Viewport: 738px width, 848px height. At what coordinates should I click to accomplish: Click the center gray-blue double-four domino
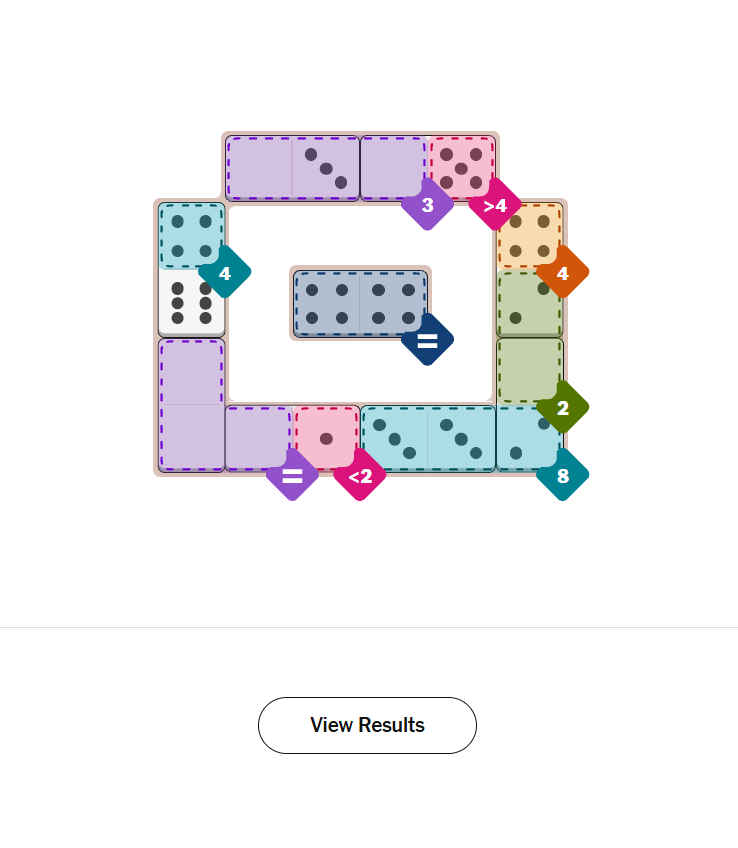360,303
